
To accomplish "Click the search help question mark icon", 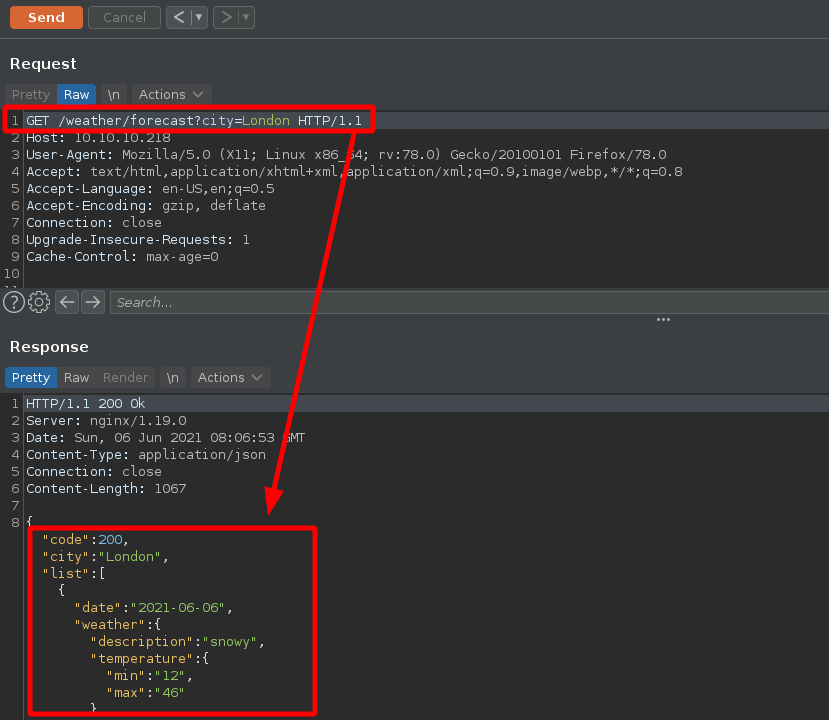I will click(x=13, y=302).
